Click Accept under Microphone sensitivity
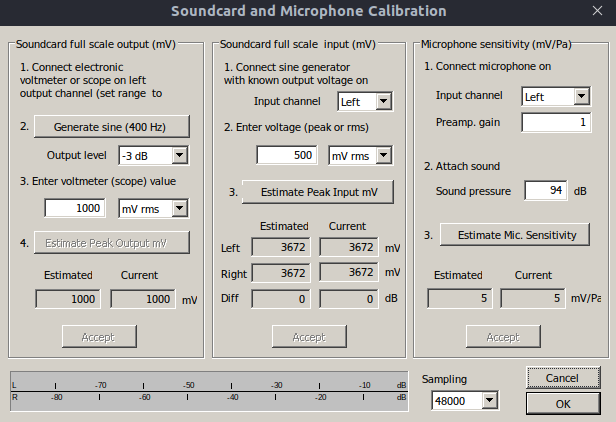The height and width of the screenshot is (422, 616). [x=503, y=336]
